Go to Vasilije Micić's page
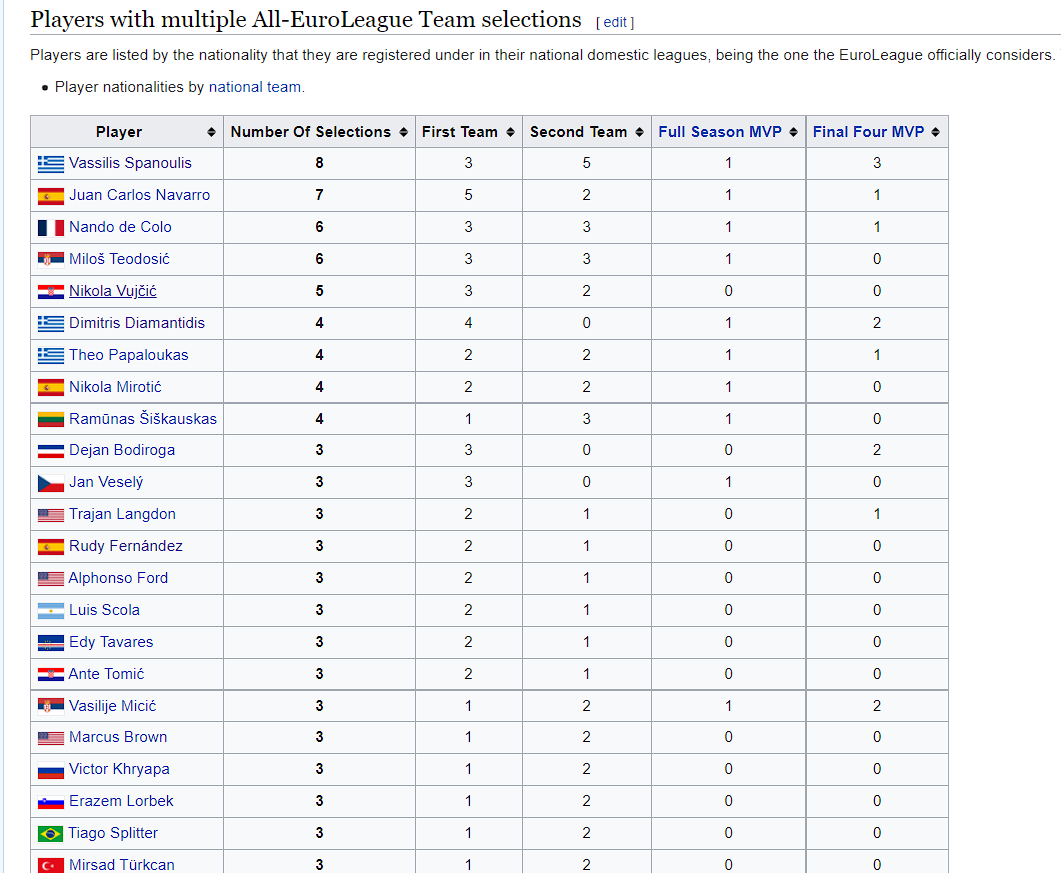 pyautogui.click(x=112, y=706)
